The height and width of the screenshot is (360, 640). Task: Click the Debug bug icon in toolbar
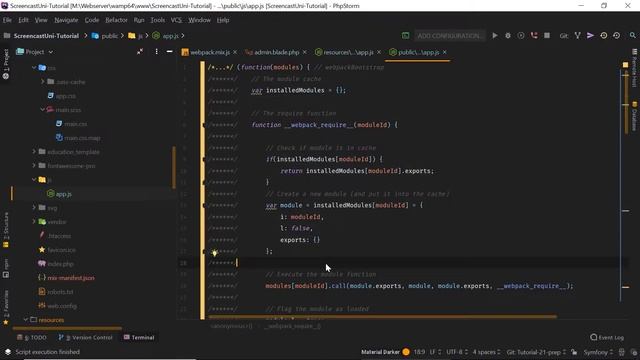(508, 36)
